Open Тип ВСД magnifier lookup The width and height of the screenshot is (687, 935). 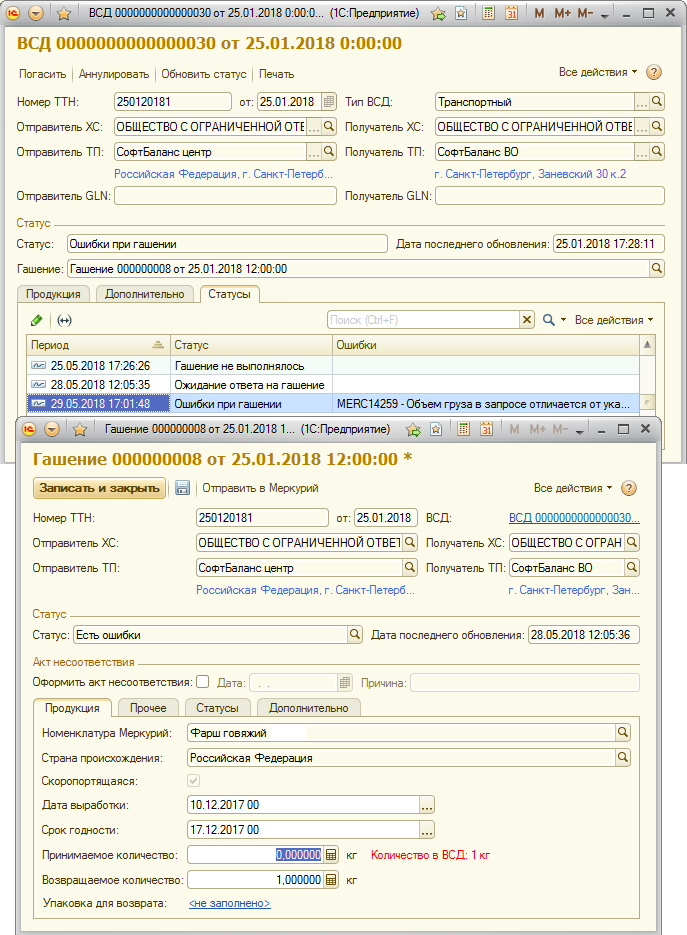pyautogui.click(x=657, y=102)
